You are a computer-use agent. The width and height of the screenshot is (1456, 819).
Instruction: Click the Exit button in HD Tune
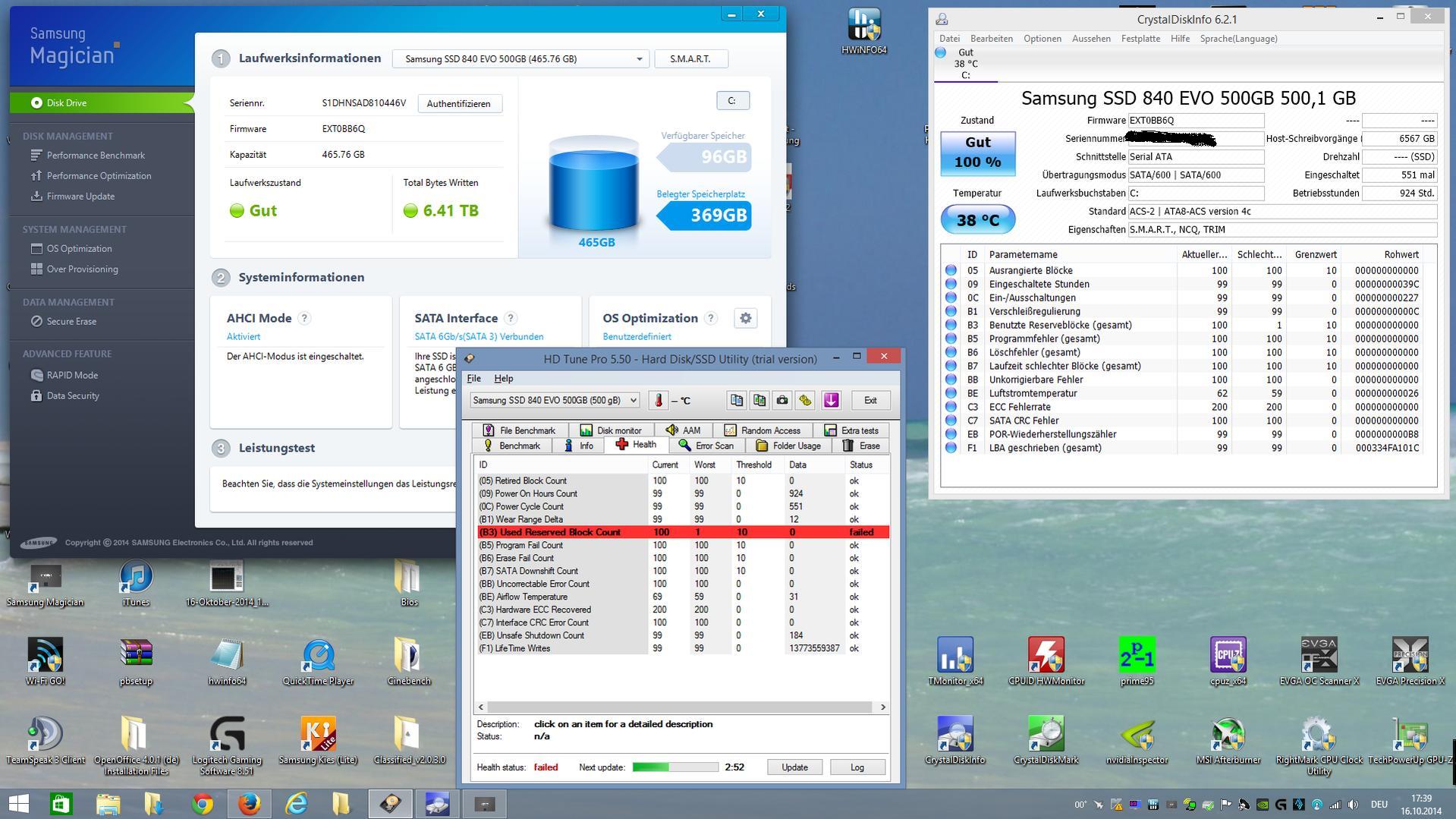(870, 400)
